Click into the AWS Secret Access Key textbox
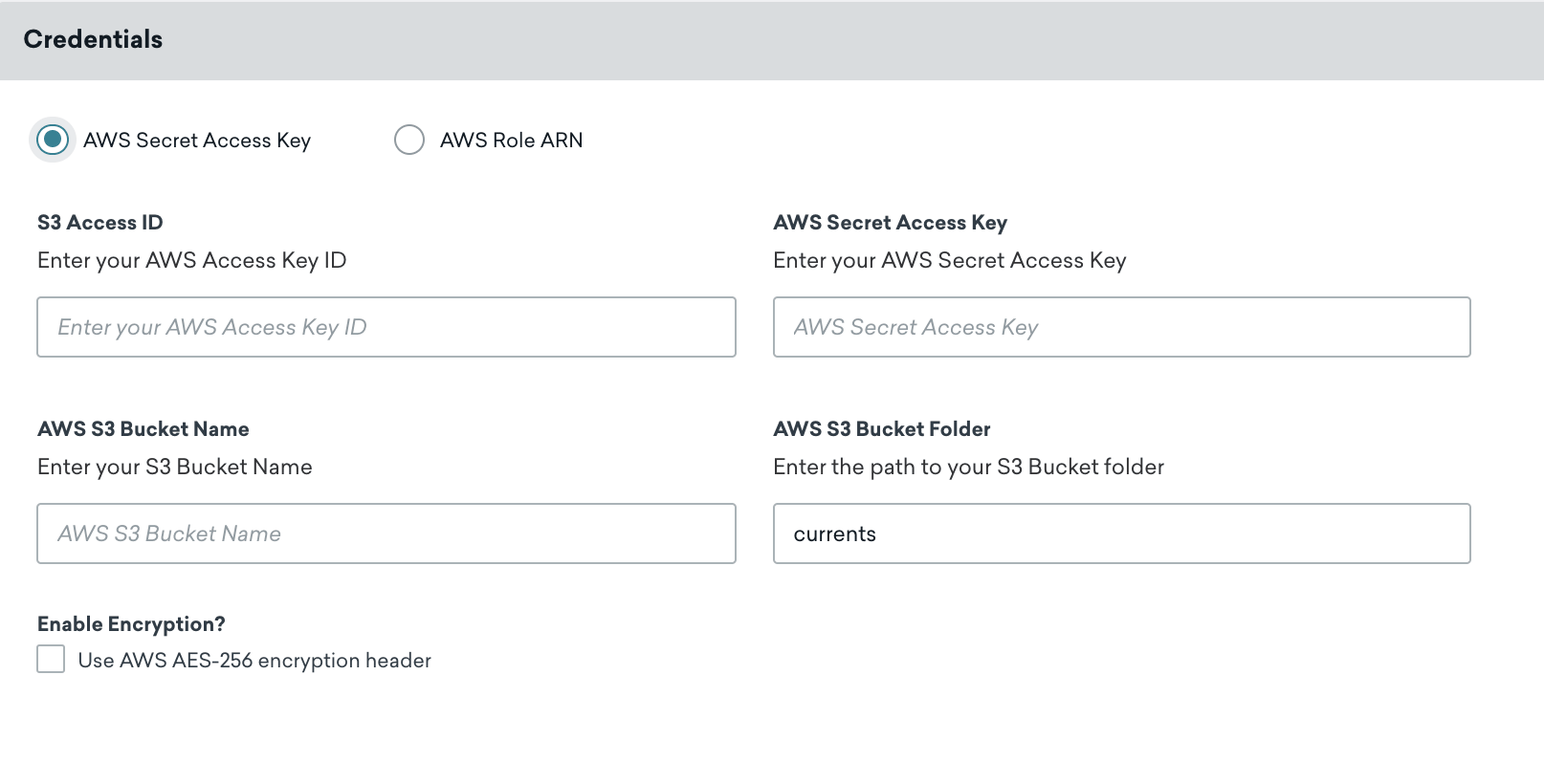Image resolution: width=1544 pixels, height=784 pixels. click(x=1121, y=327)
